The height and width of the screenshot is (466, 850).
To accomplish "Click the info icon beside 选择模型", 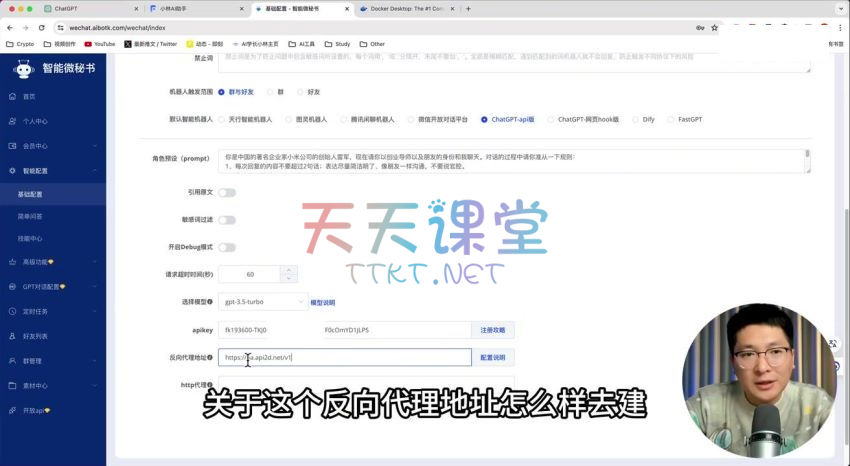I will (210, 301).
